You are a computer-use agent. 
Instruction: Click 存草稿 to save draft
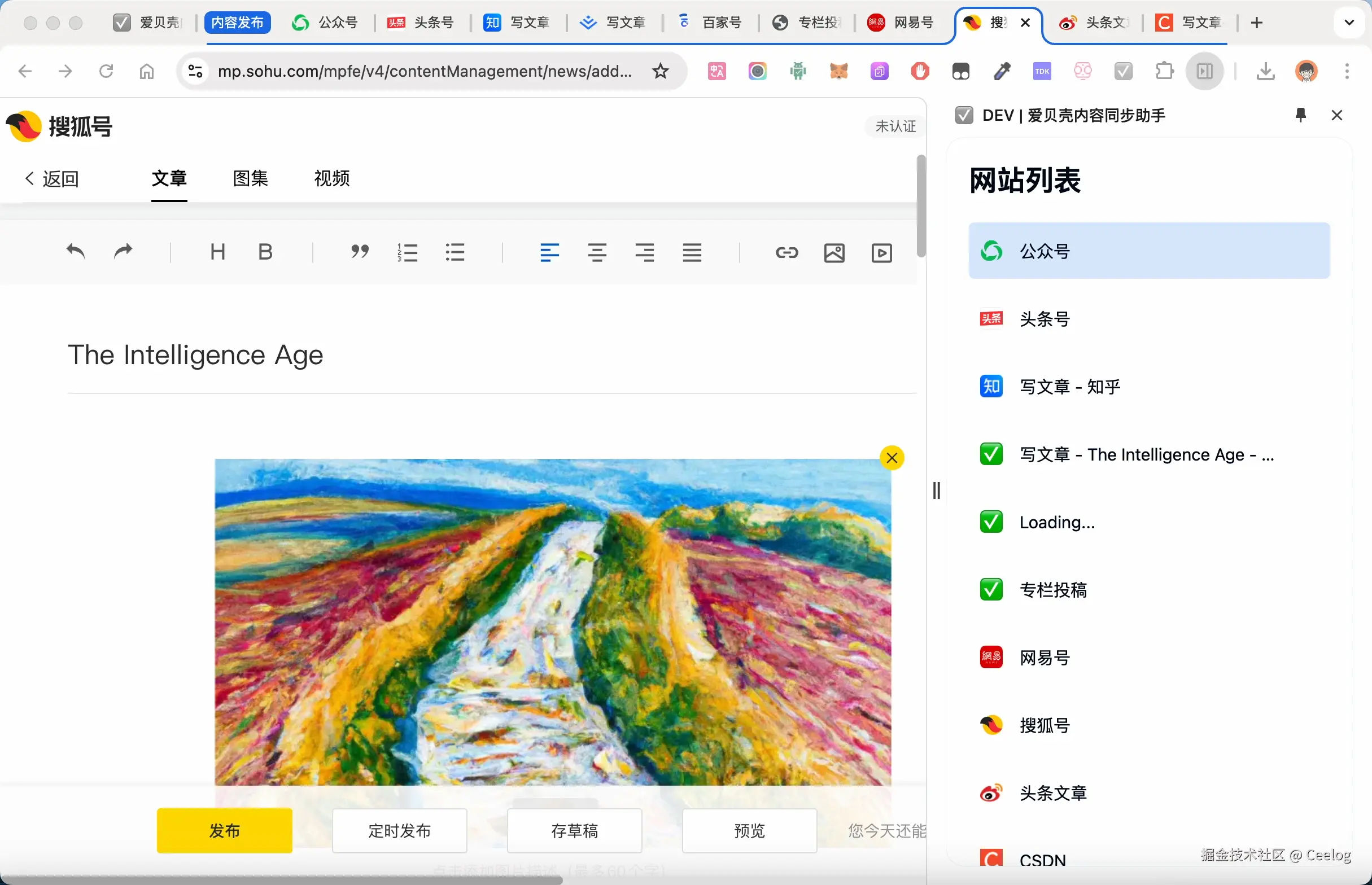[574, 830]
